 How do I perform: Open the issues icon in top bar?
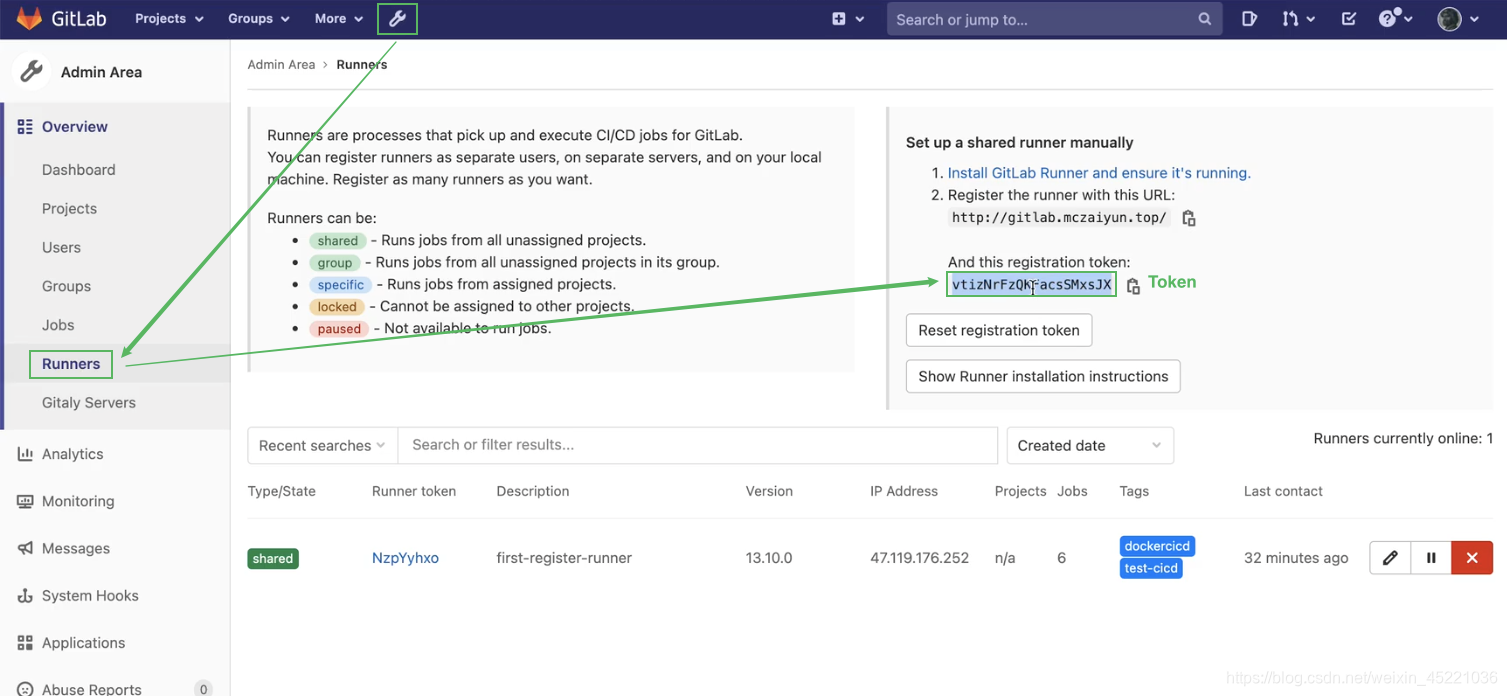1249,19
